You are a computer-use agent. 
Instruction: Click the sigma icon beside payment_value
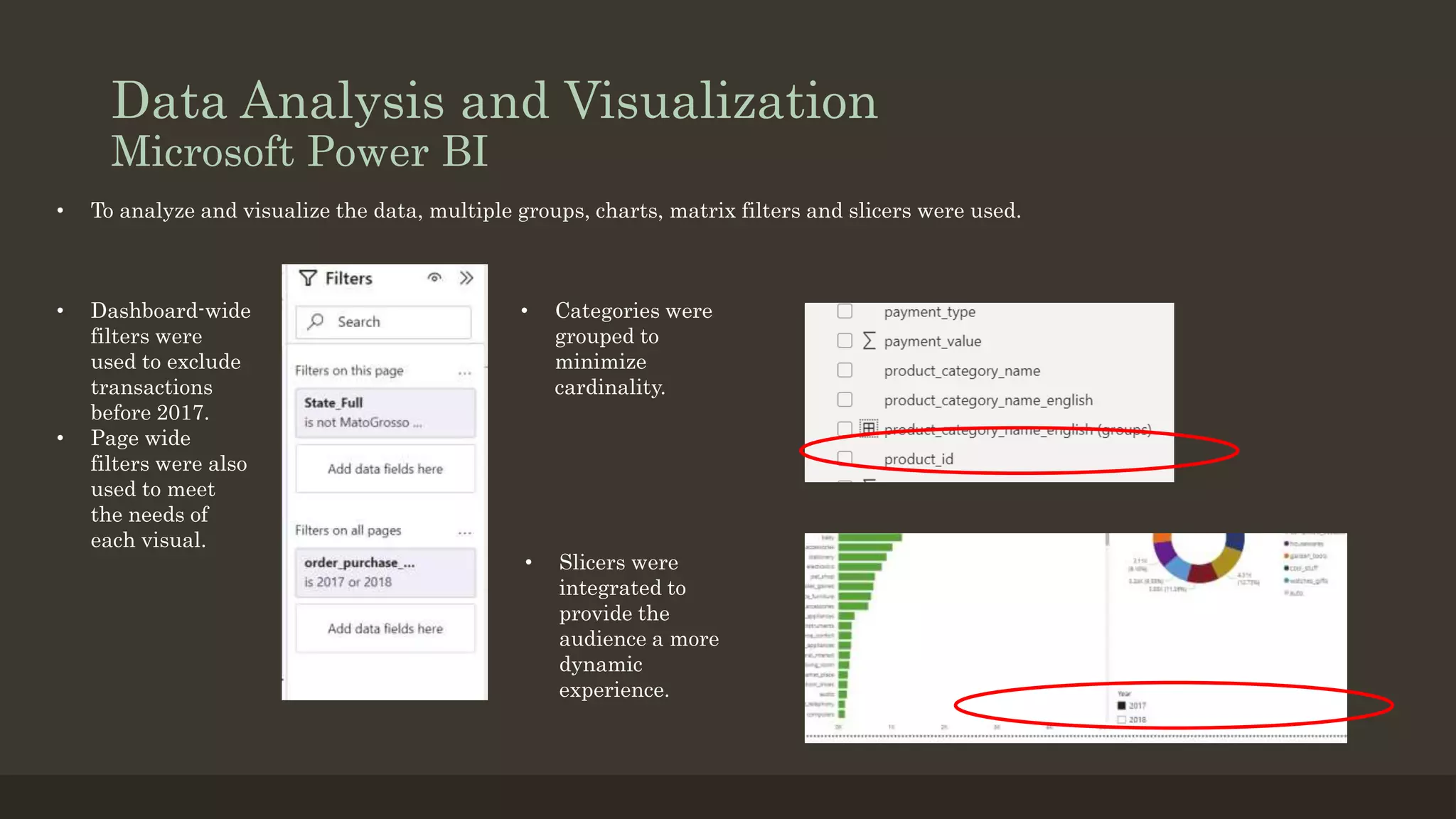pyautogui.click(x=869, y=341)
